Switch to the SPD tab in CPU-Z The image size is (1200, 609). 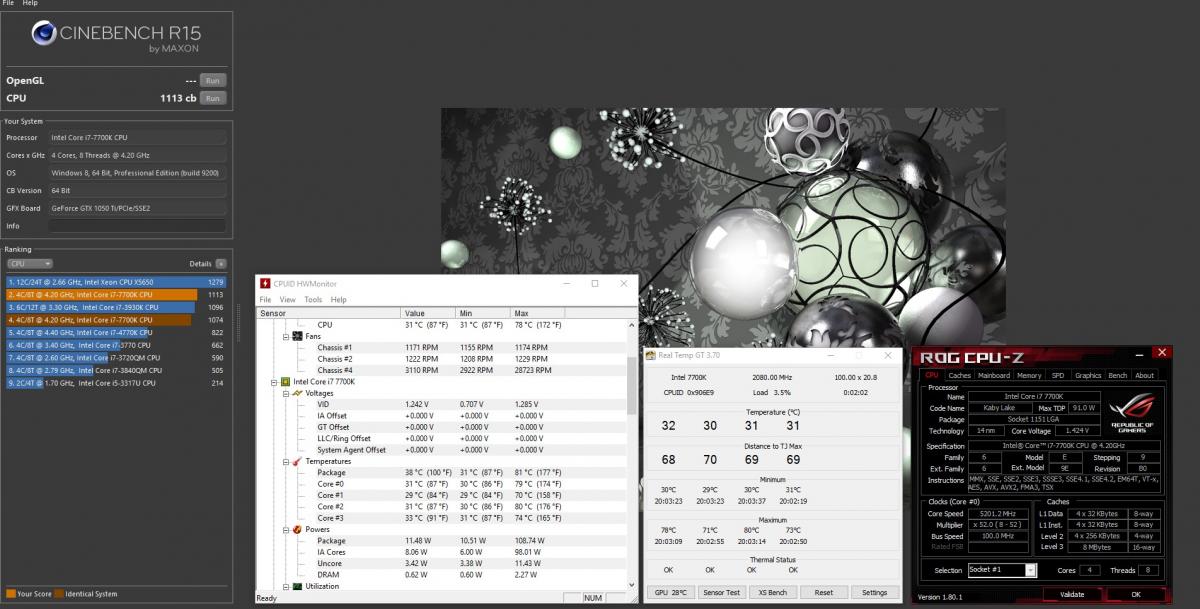(1058, 376)
